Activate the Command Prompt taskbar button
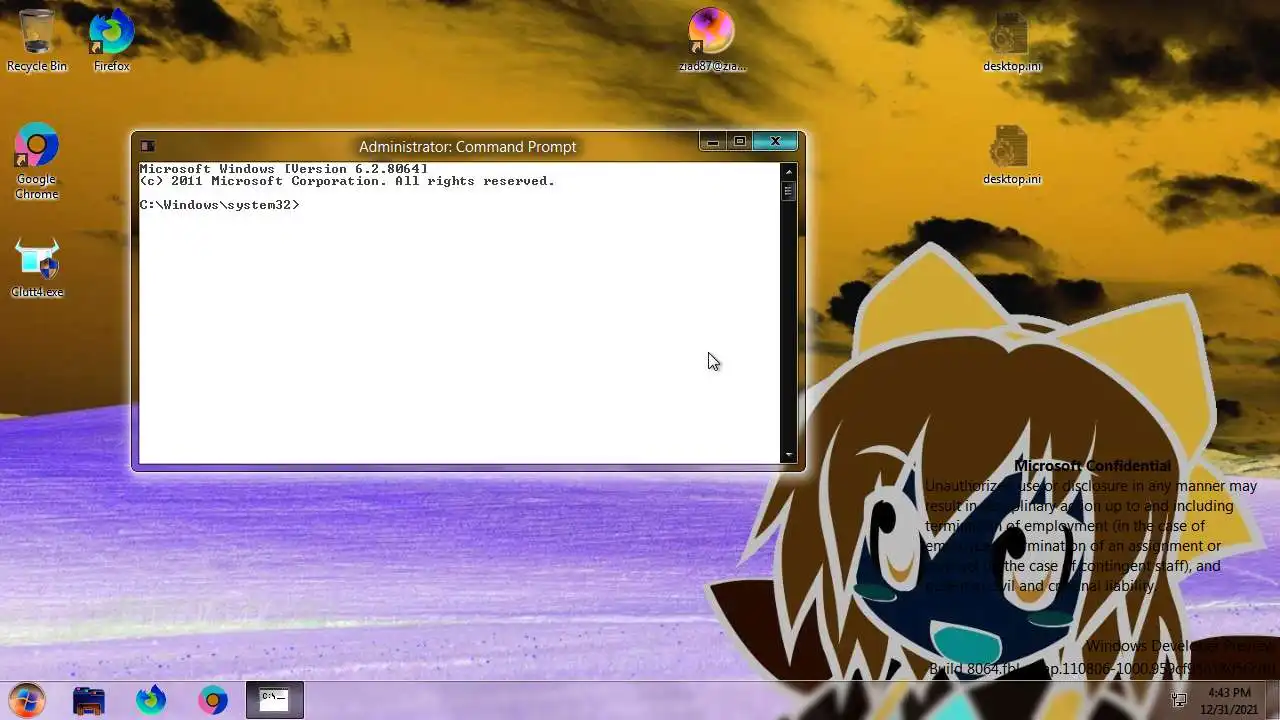This screenshot has height=720, width=1280. tap(275, 700)
